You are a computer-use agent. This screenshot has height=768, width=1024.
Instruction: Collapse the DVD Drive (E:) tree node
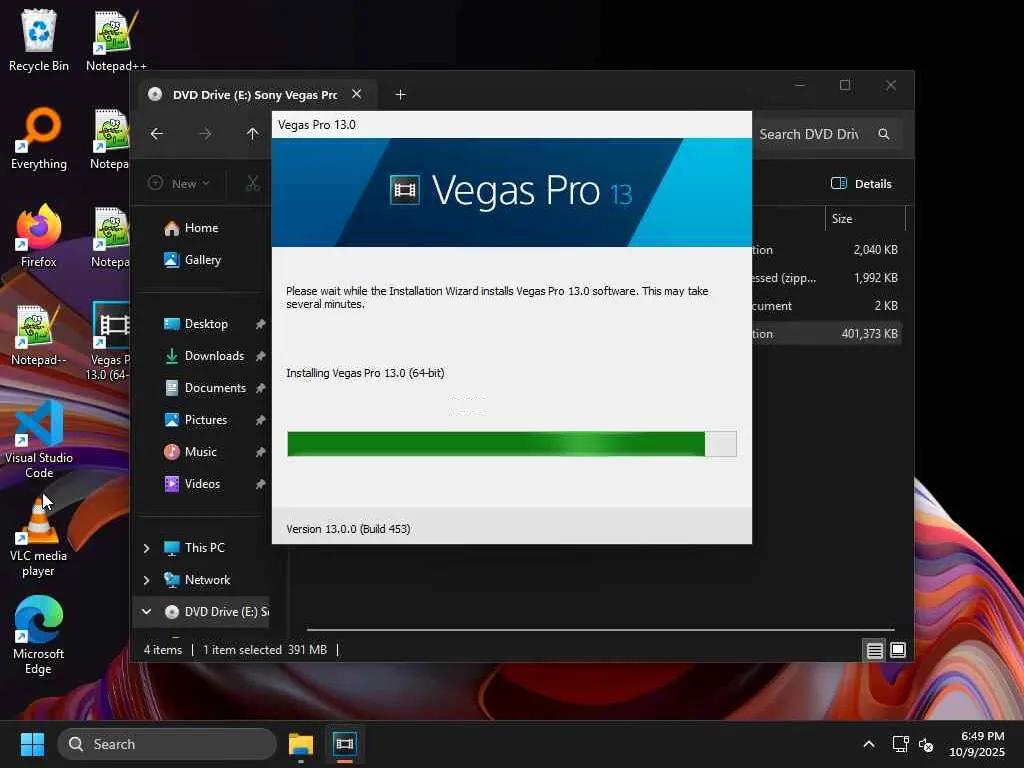146,612
